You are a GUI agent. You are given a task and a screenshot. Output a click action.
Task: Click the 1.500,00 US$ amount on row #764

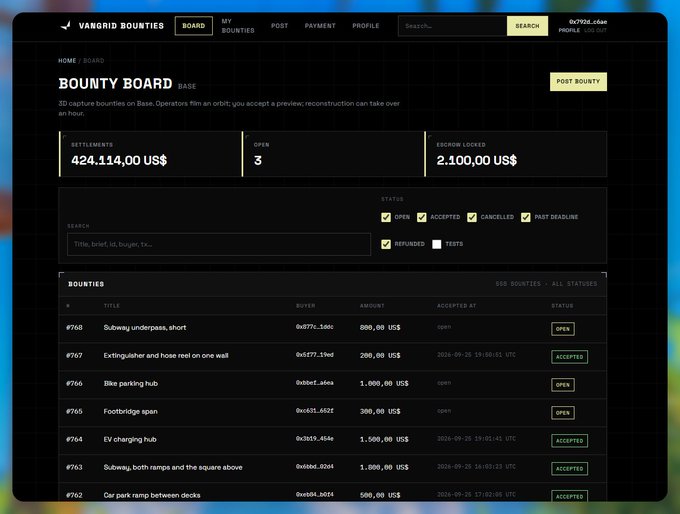pos(384,439)
